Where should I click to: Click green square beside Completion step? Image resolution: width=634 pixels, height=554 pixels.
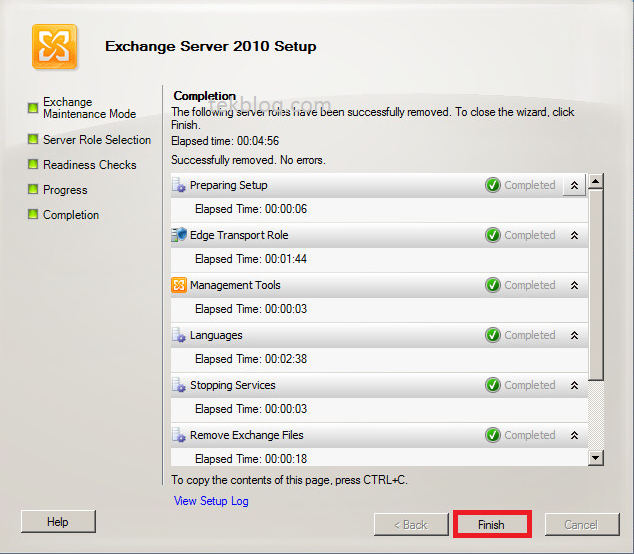(33, 214)
